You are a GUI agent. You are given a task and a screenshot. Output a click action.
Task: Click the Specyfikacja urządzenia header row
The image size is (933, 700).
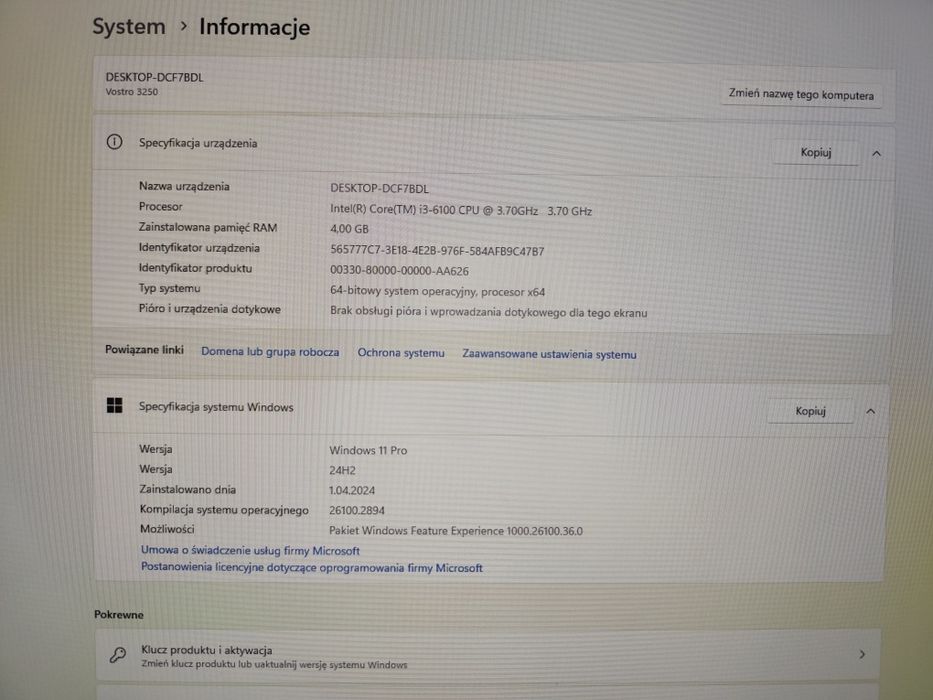coord(494,148)
